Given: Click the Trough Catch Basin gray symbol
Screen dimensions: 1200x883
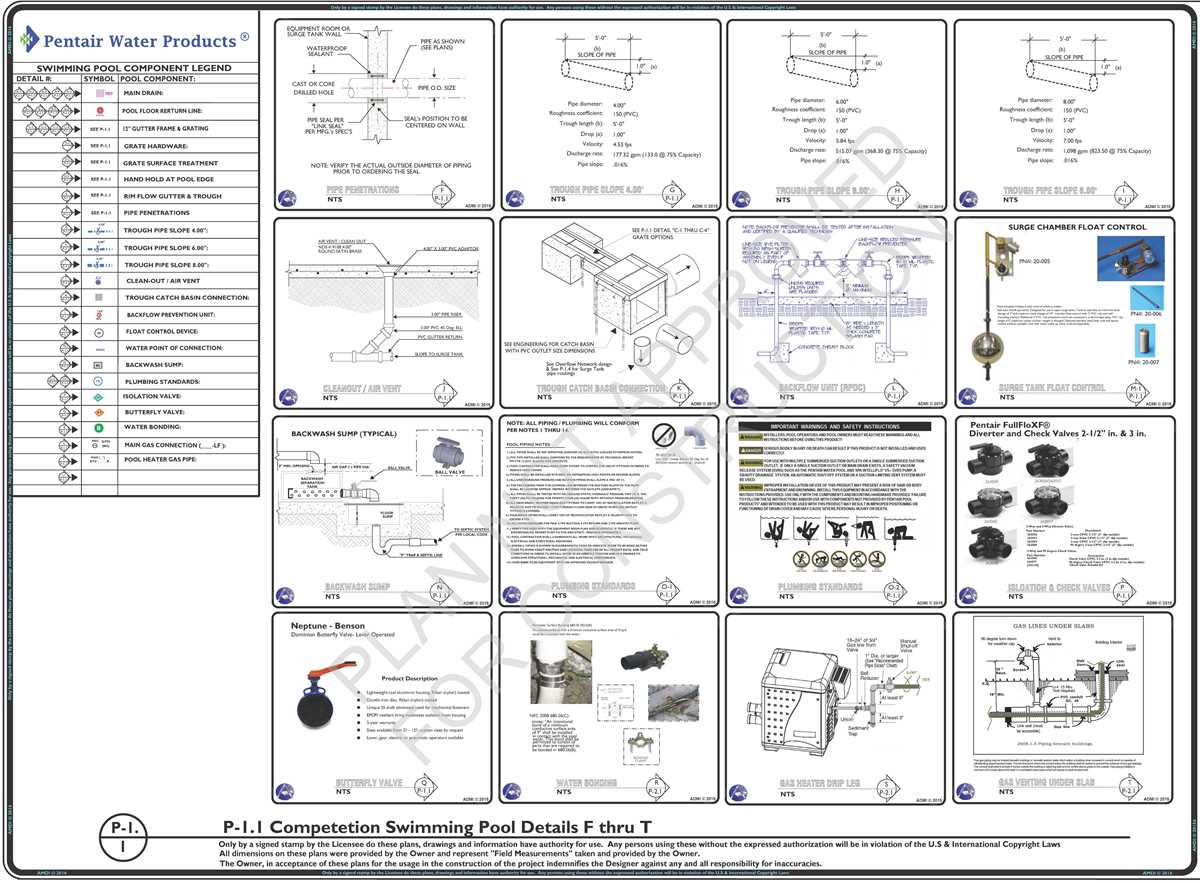Looking at the screenshot, I should [x=99, y=298].
